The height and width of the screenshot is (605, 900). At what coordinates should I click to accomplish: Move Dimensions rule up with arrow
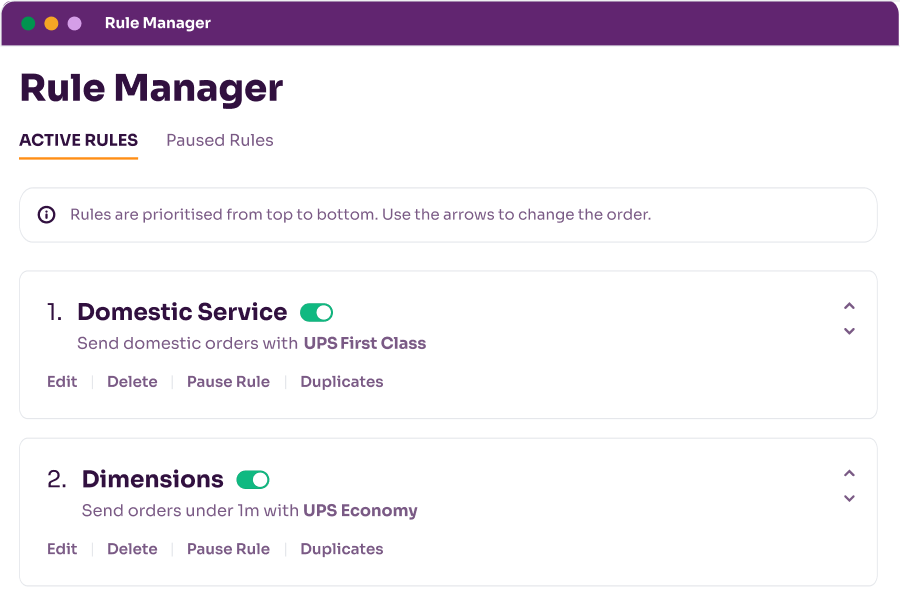tap(849, 474)
